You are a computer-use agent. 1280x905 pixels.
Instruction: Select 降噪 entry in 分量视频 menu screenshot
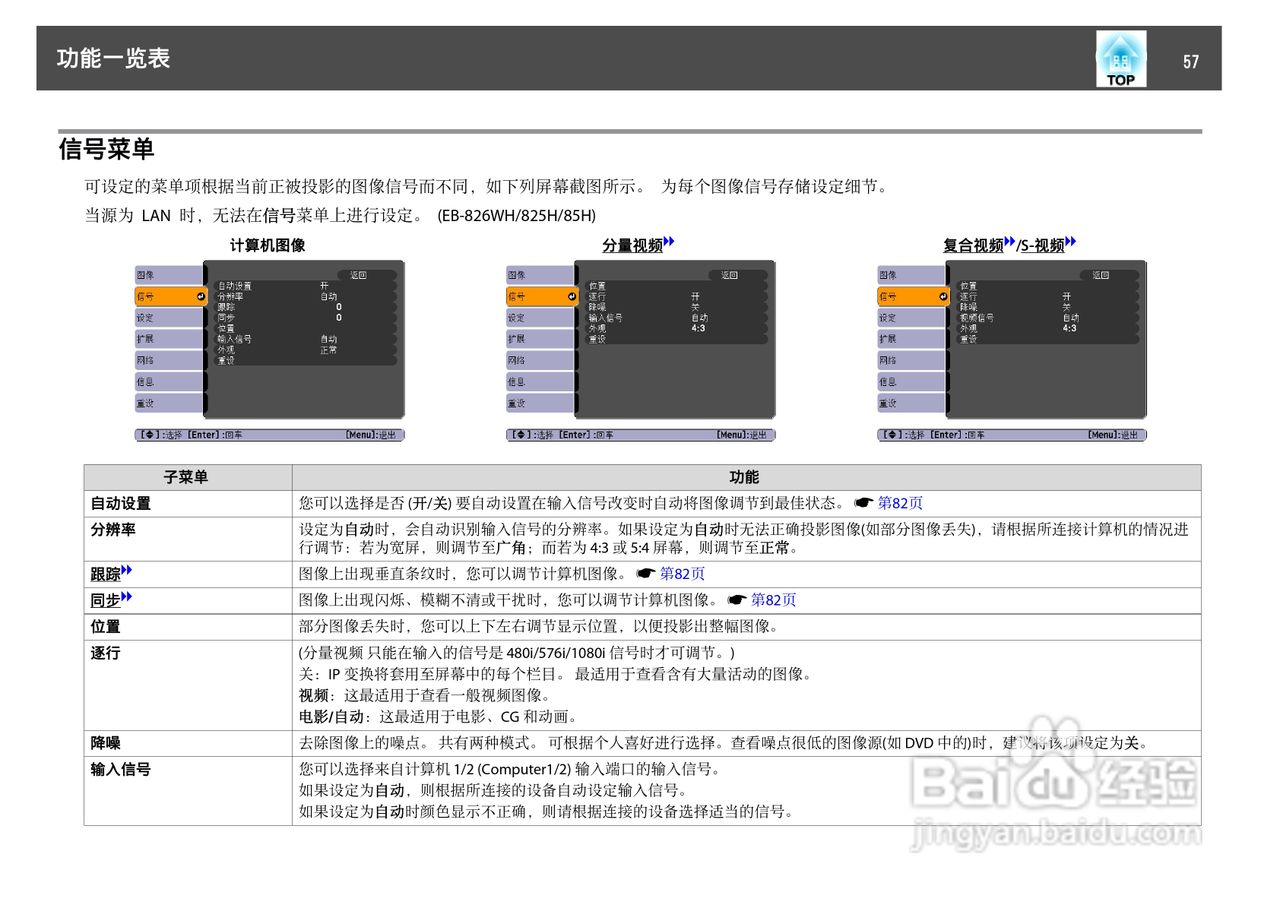click(x=675, y=307)
